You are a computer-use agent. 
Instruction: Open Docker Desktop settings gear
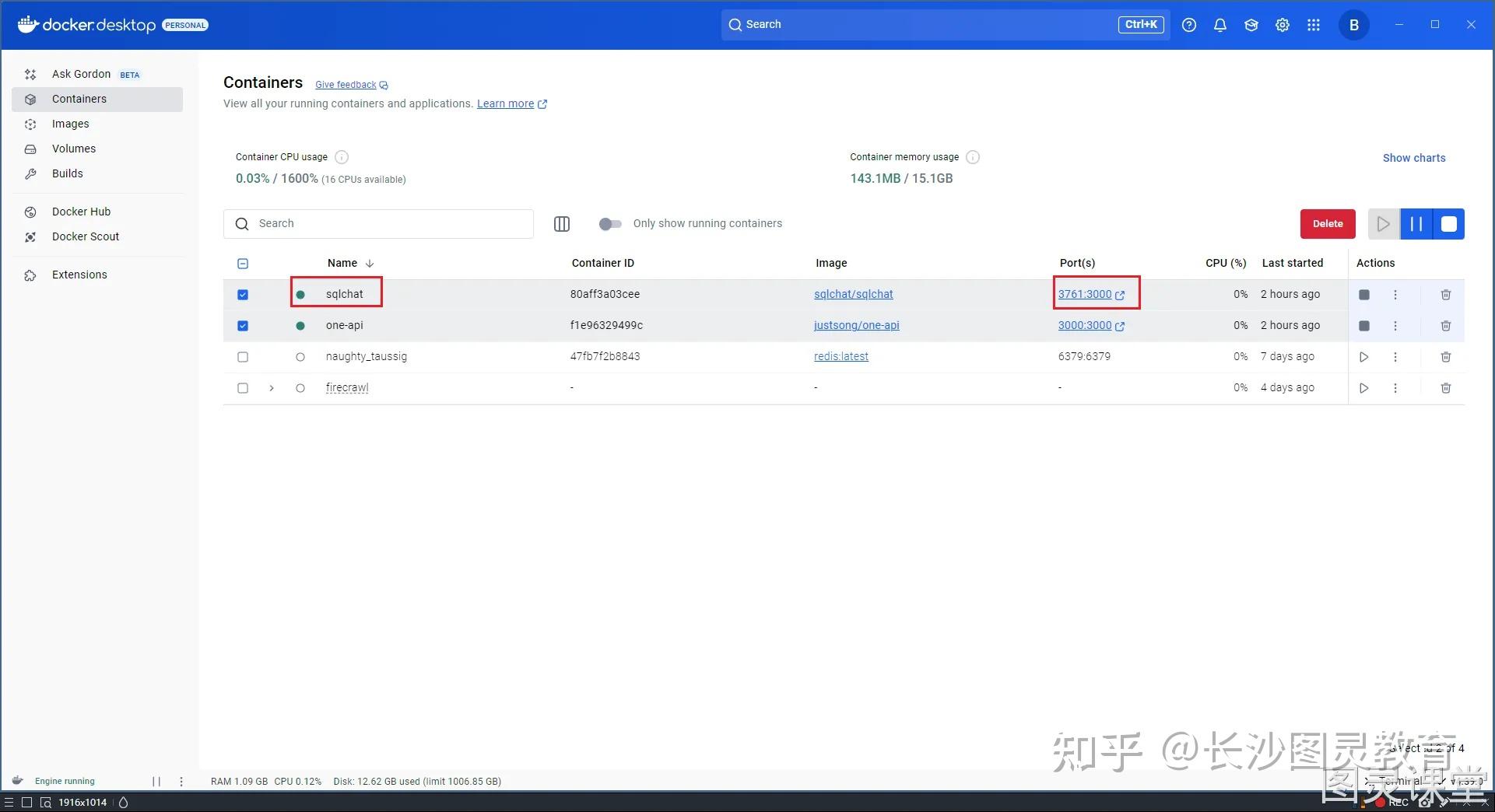1282,24
